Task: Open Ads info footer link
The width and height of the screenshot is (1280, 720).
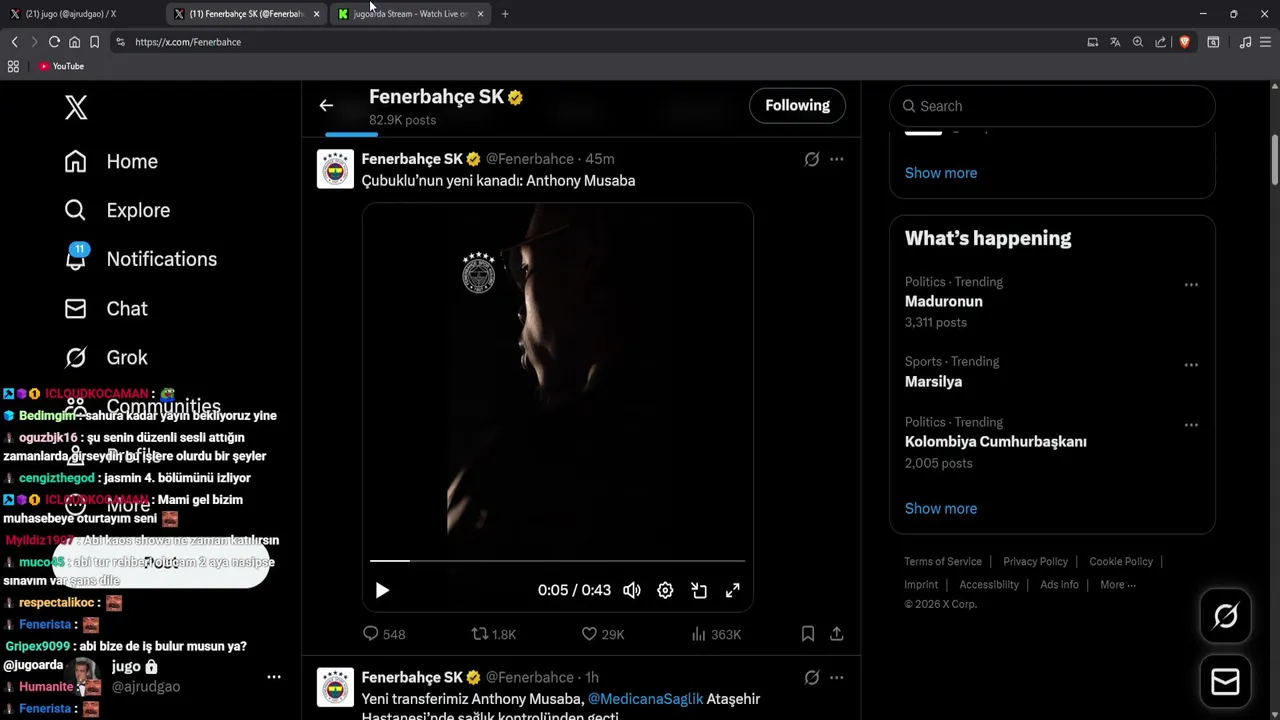Action: click(1059, 585)
